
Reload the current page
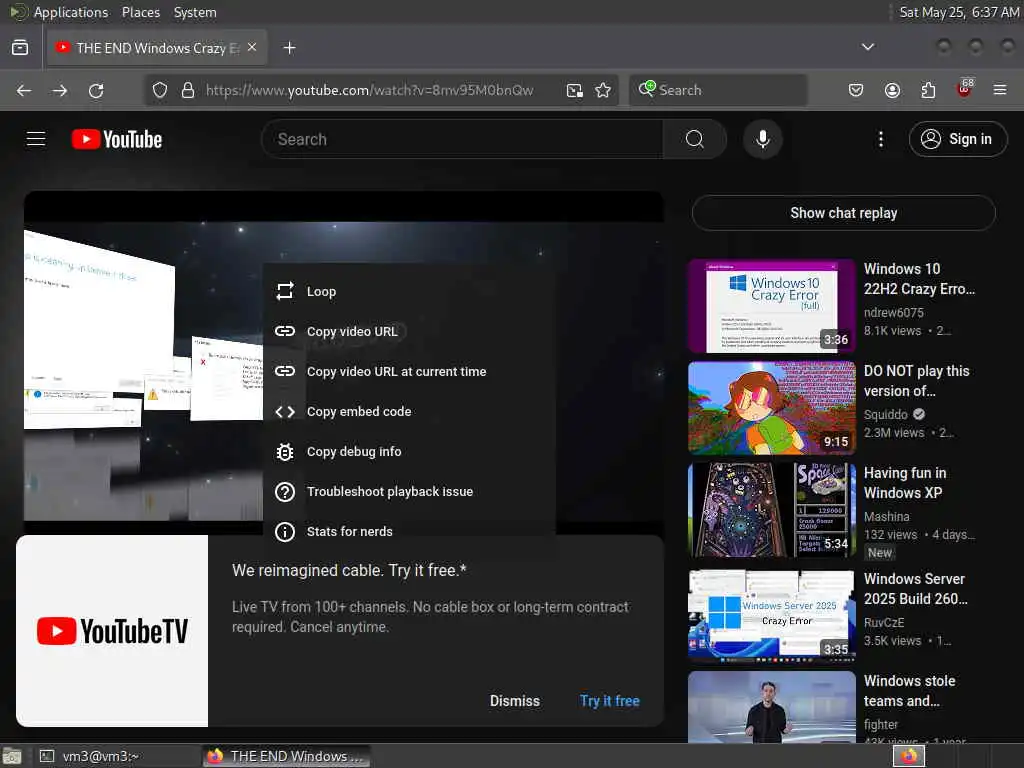coord(96,90)
